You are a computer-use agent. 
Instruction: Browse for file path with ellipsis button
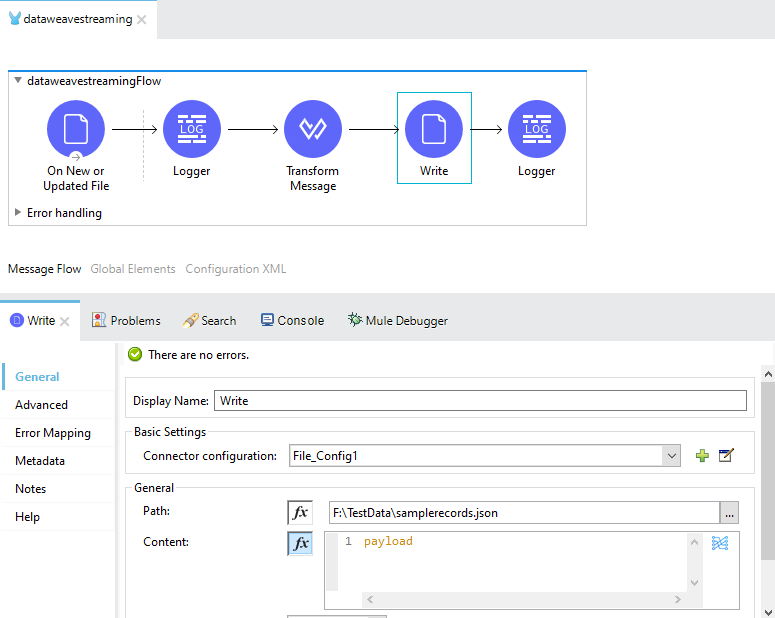tap(730, 513)
